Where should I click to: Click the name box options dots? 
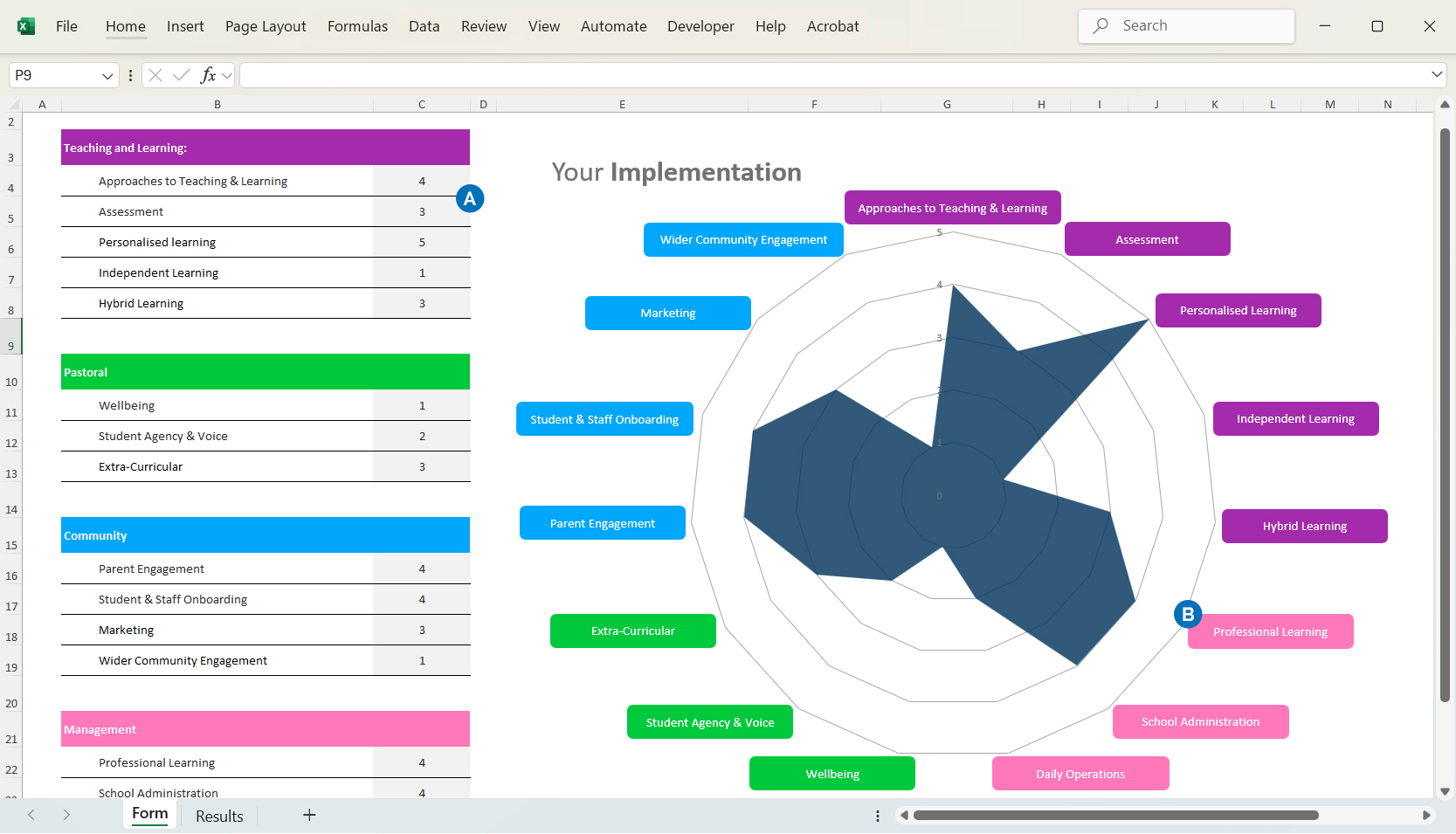pyautogui.click(x=130, y=75)
